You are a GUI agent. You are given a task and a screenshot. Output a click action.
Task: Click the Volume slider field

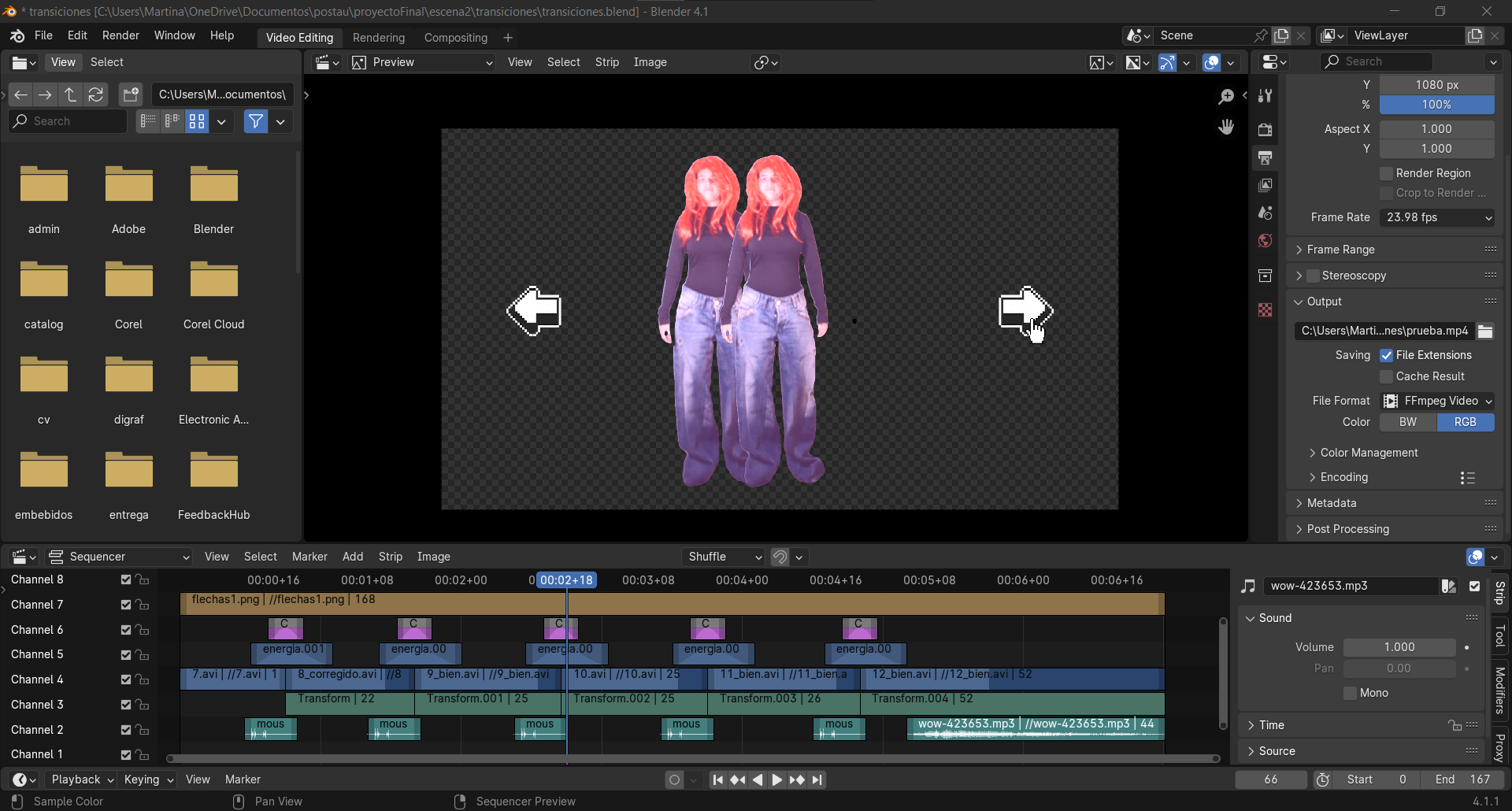point(1399,647)
